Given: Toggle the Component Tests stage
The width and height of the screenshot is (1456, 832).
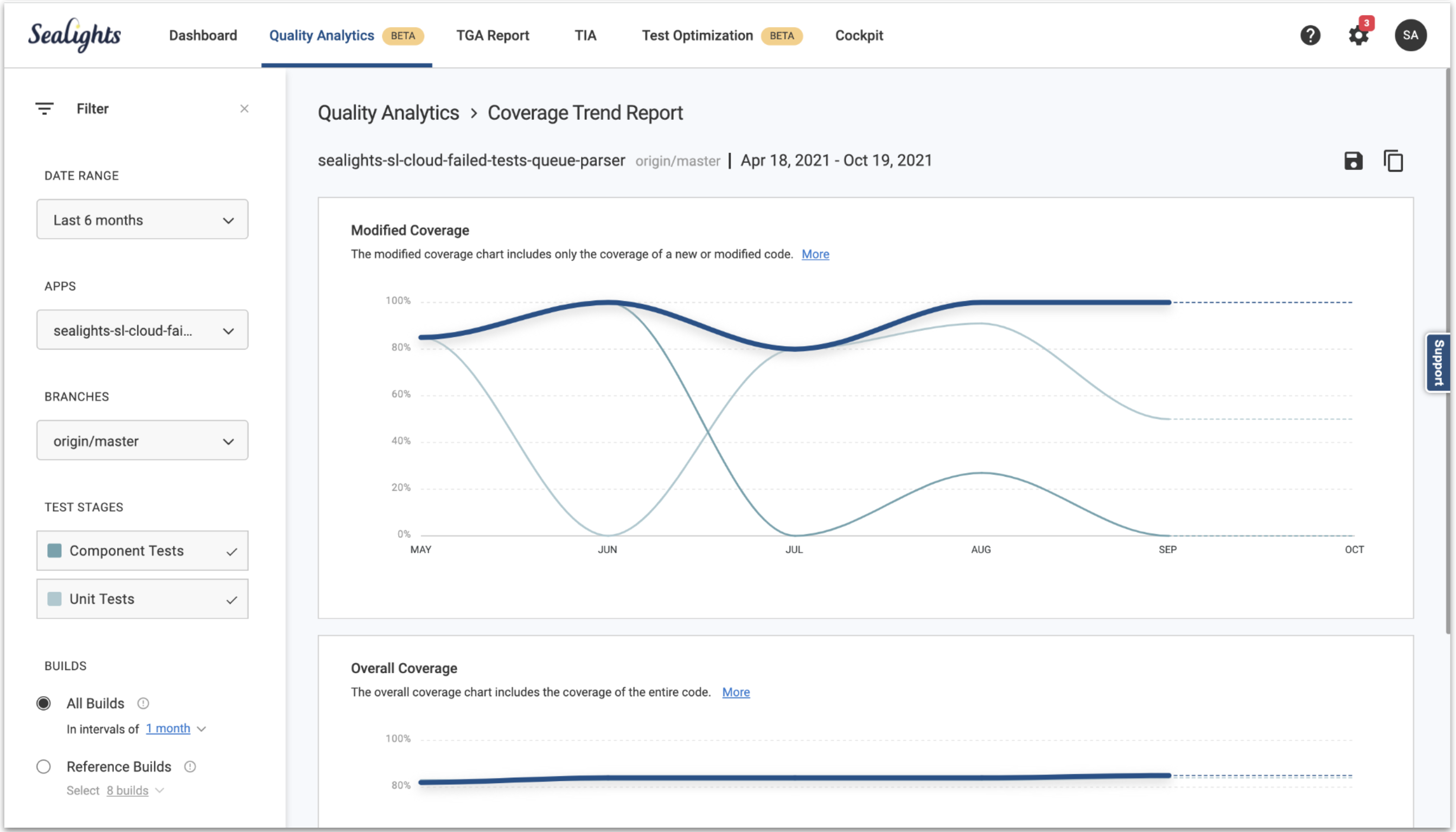Looking at the screenshot, I should tap(142, 551).
